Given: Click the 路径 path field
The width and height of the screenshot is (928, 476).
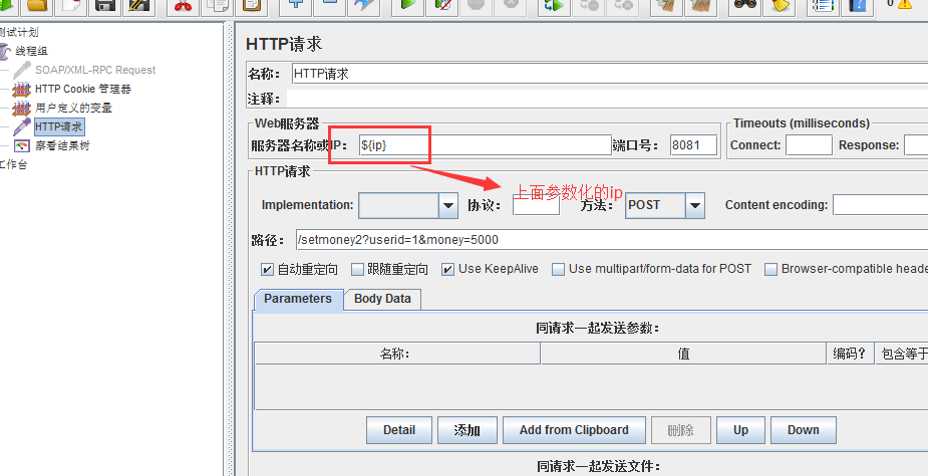Looking at the screenshot, I should click(612, 240).
